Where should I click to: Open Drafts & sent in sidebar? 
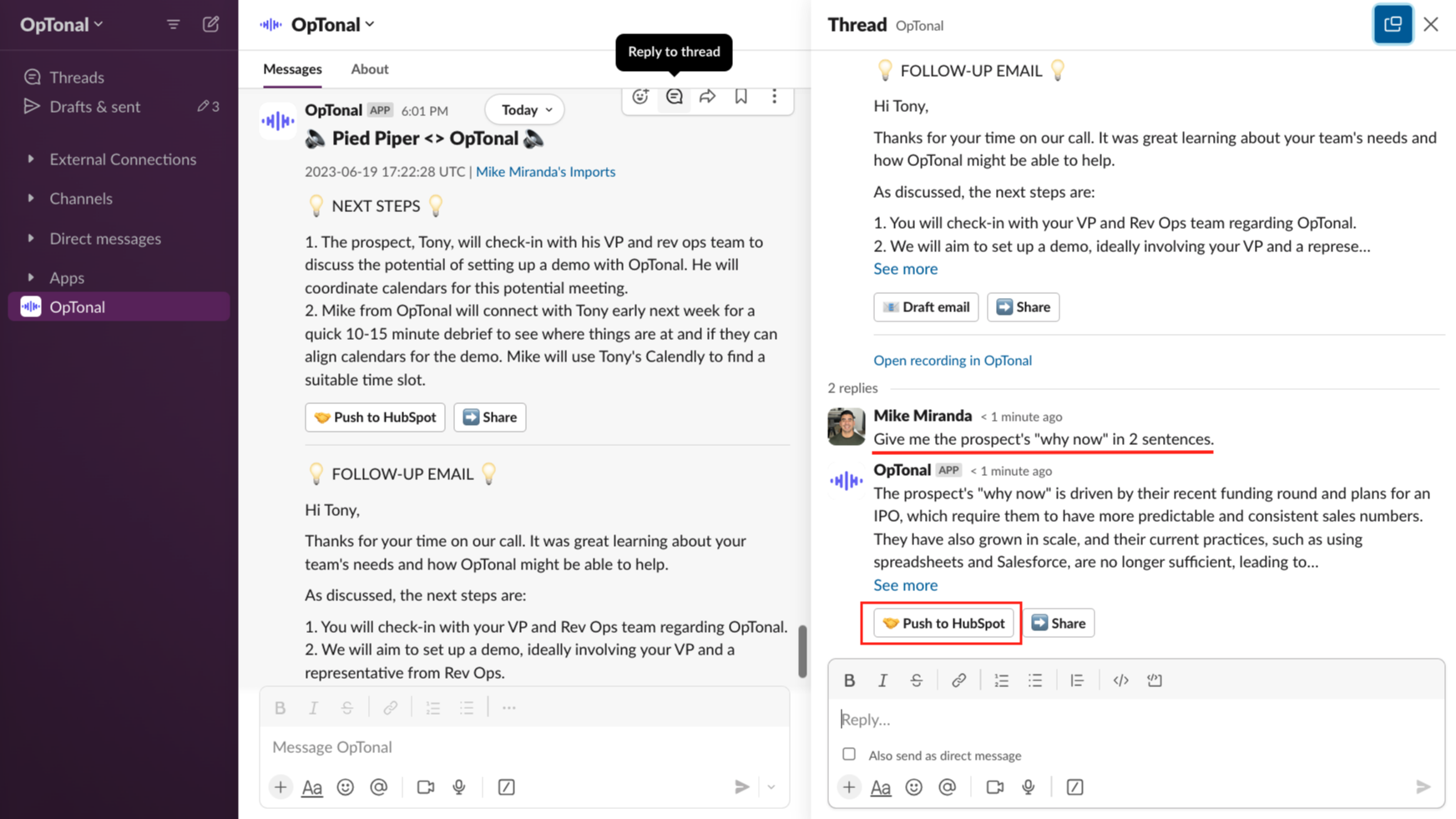pos(94,107)
